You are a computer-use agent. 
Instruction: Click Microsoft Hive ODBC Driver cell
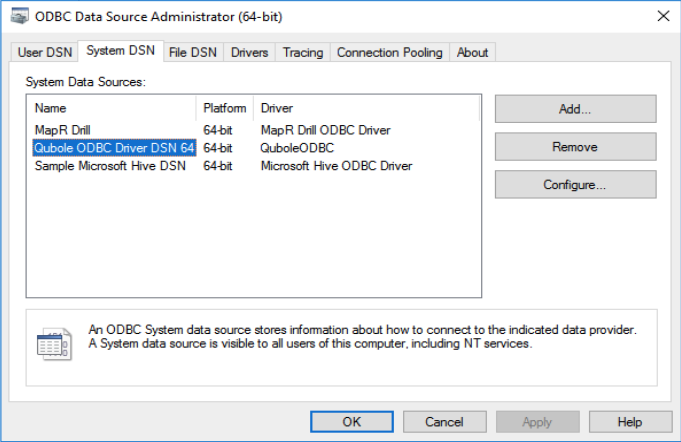[336, 166]
